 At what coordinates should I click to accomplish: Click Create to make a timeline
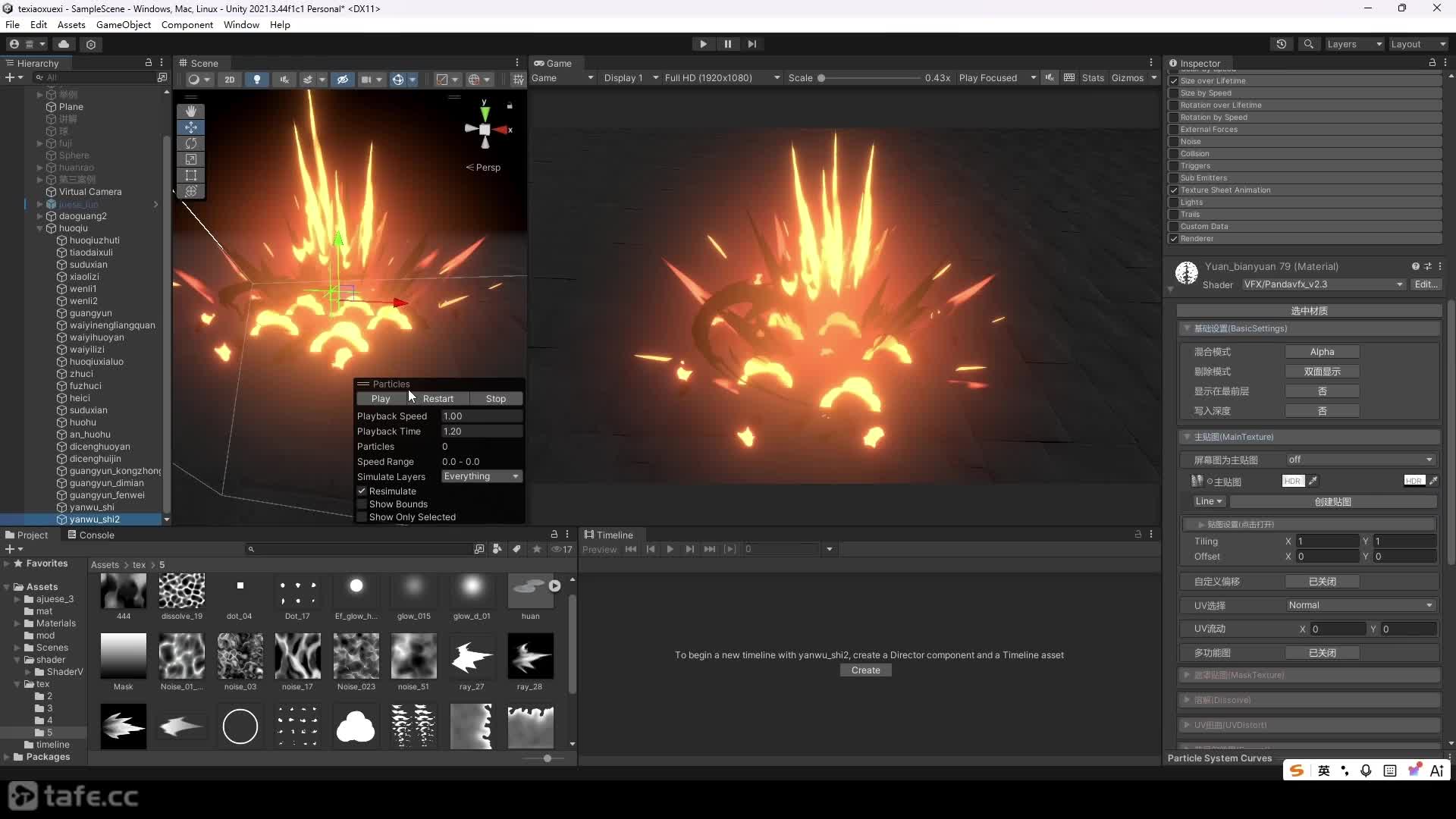(x=866, y=670)
